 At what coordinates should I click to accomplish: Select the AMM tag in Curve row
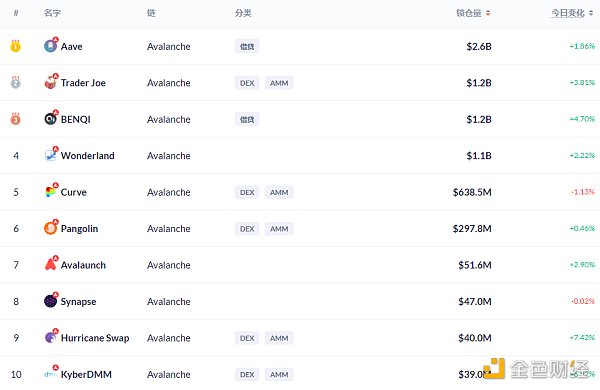[279, 192]
